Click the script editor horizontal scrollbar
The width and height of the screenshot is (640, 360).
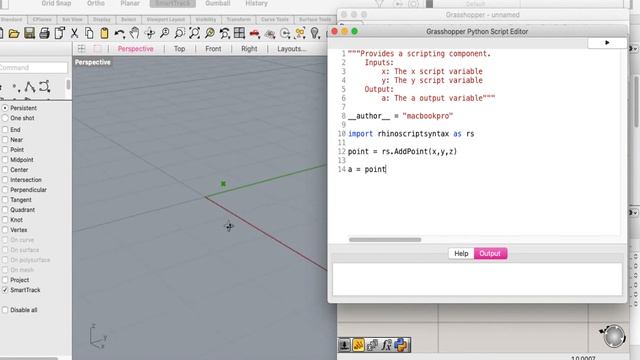385,240
